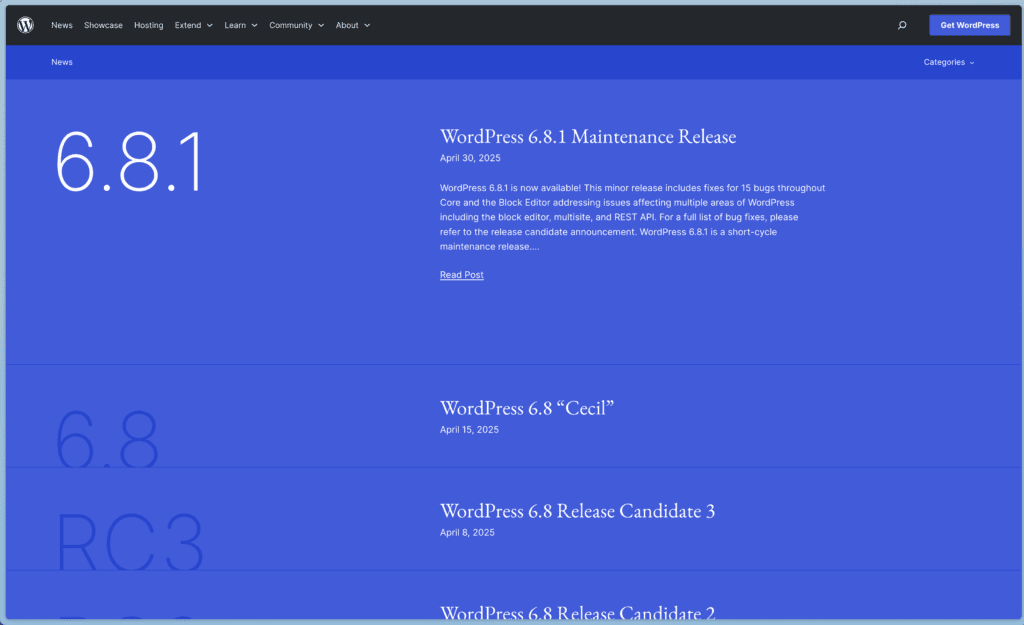Open WordPress 6.8 Release Candidate 2 post
The height and width of the screenshot is (625, 1024).
point(577,613)
